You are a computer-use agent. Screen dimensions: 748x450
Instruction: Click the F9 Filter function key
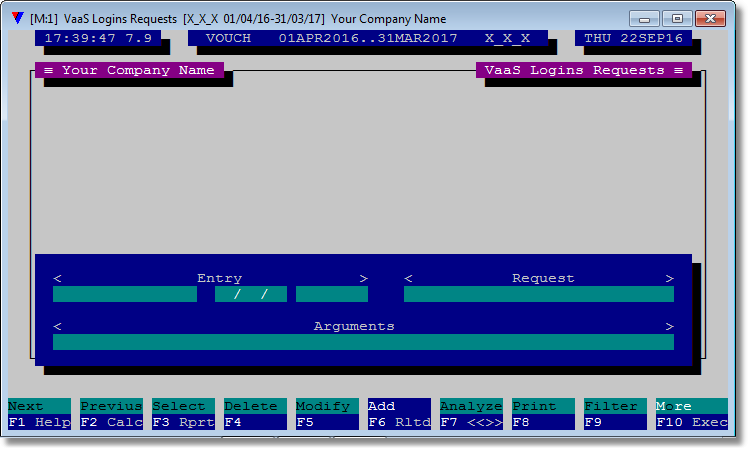point(615,414)
